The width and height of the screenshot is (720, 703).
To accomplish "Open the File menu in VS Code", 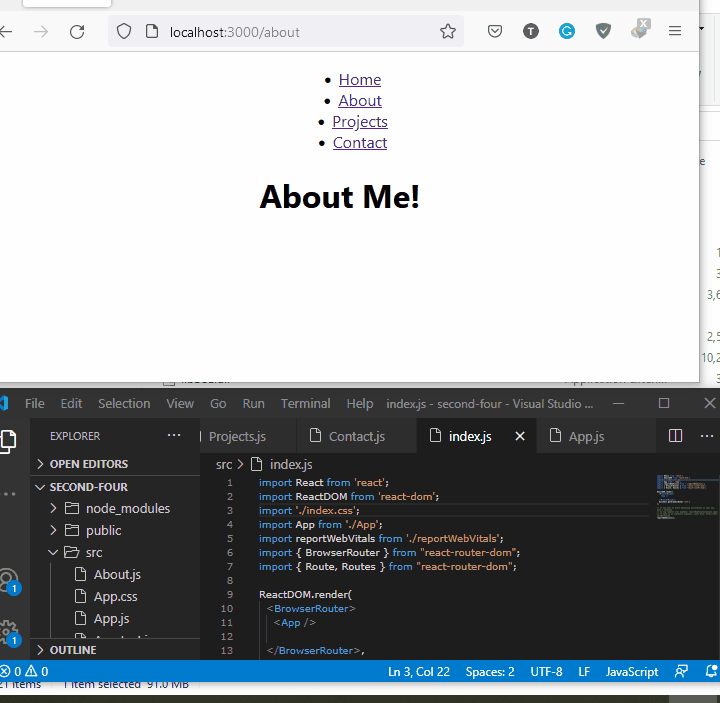I will (x=35, y=404).
